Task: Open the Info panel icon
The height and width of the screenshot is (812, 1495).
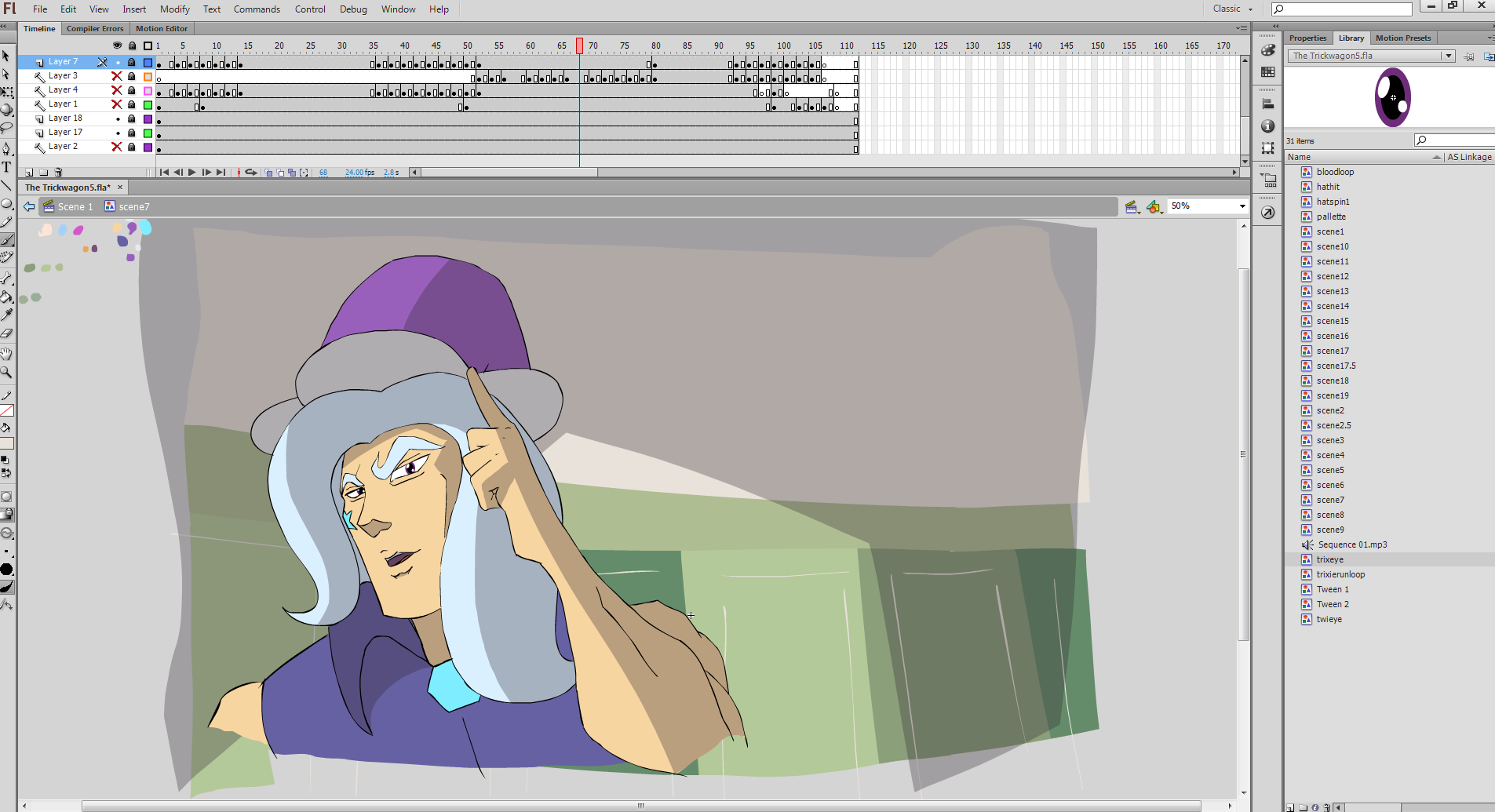Action: 1267,126
